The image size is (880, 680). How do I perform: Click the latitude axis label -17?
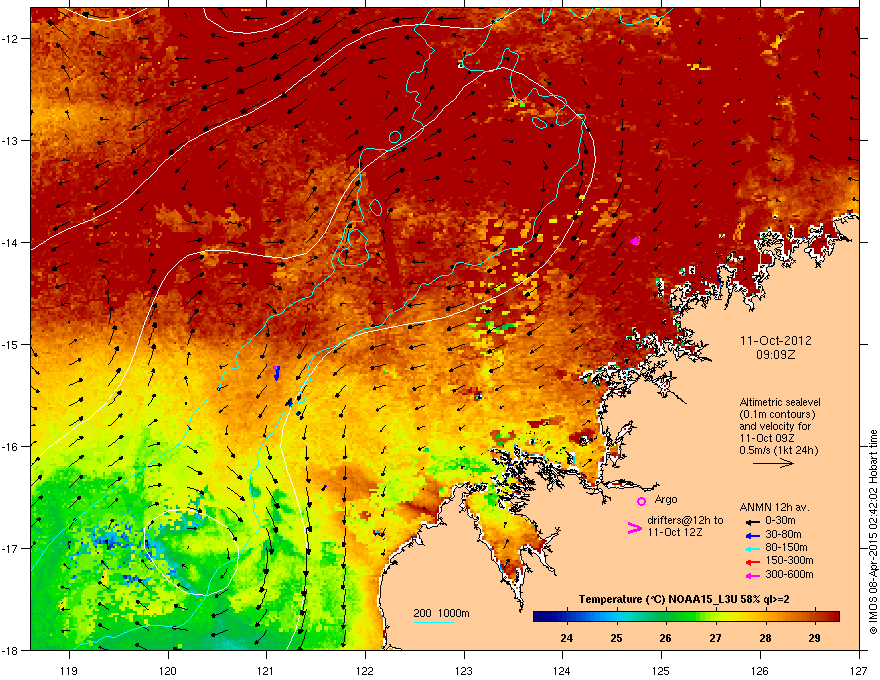[10, 548]
